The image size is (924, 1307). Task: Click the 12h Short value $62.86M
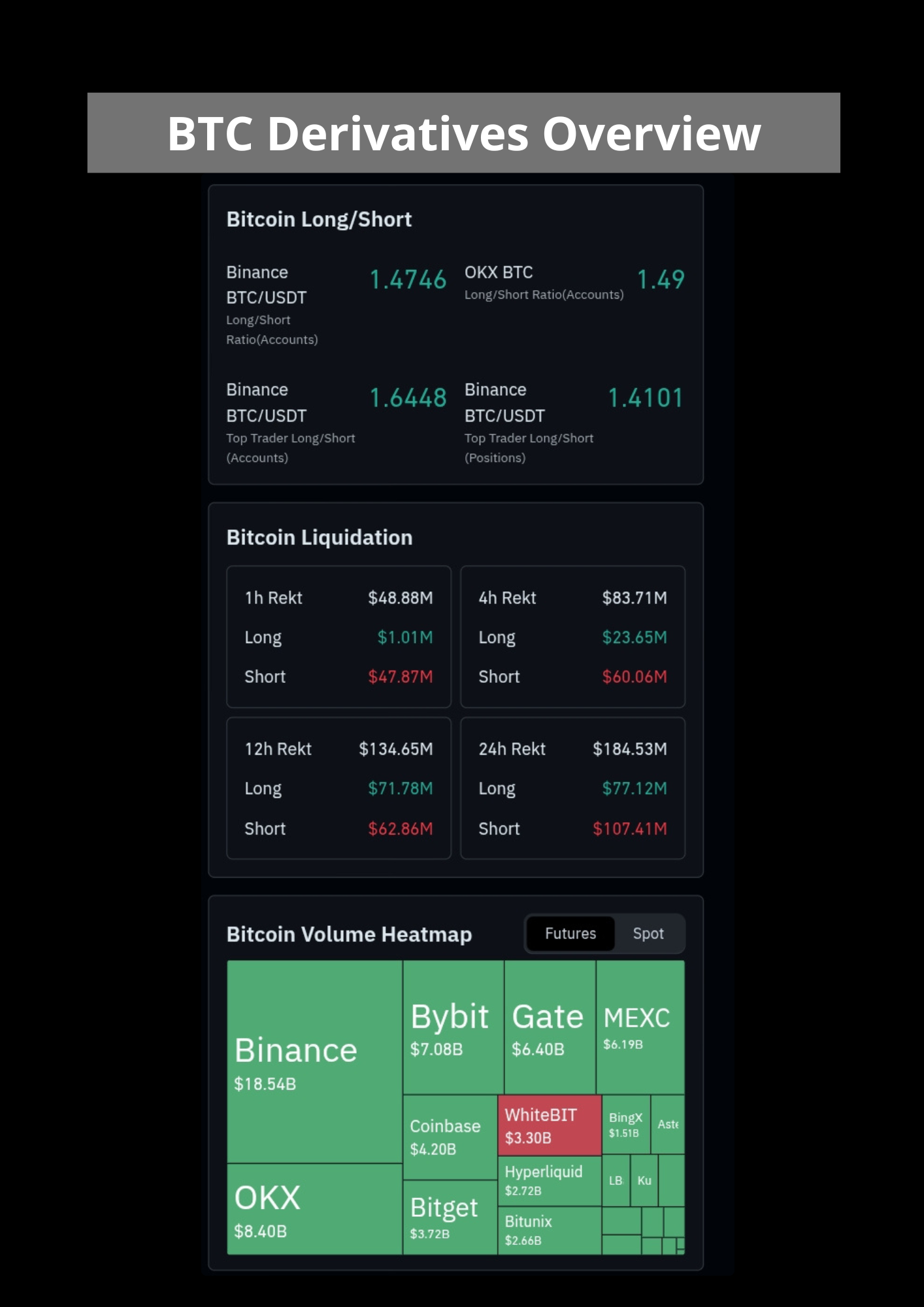[400, 829]
